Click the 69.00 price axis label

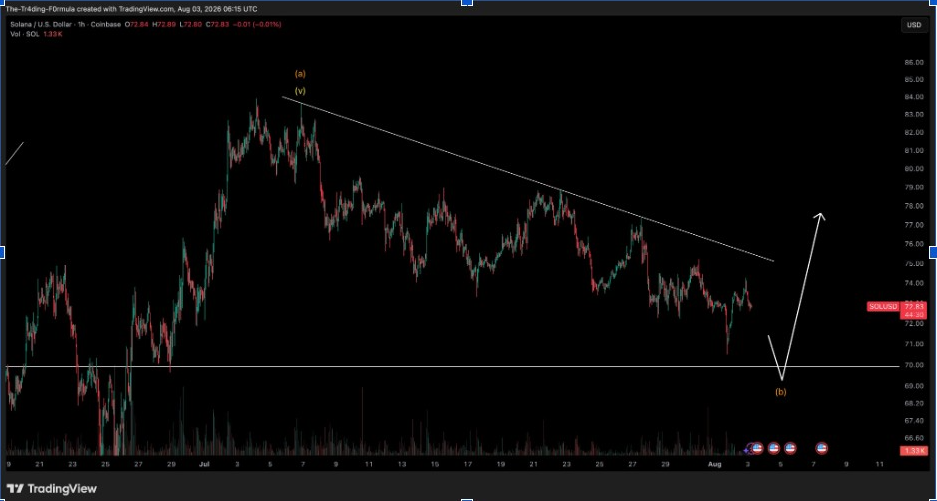(x=915, y=386)
